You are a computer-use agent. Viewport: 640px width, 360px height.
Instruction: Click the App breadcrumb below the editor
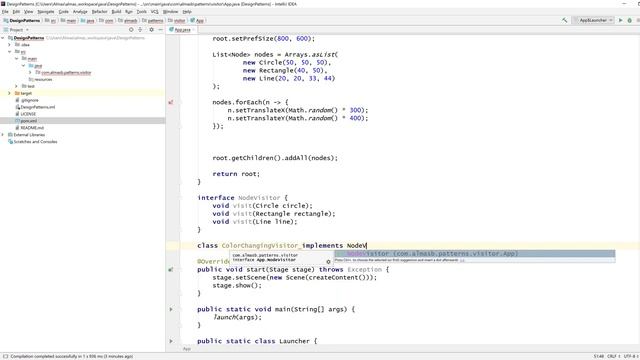coord(187,349)
